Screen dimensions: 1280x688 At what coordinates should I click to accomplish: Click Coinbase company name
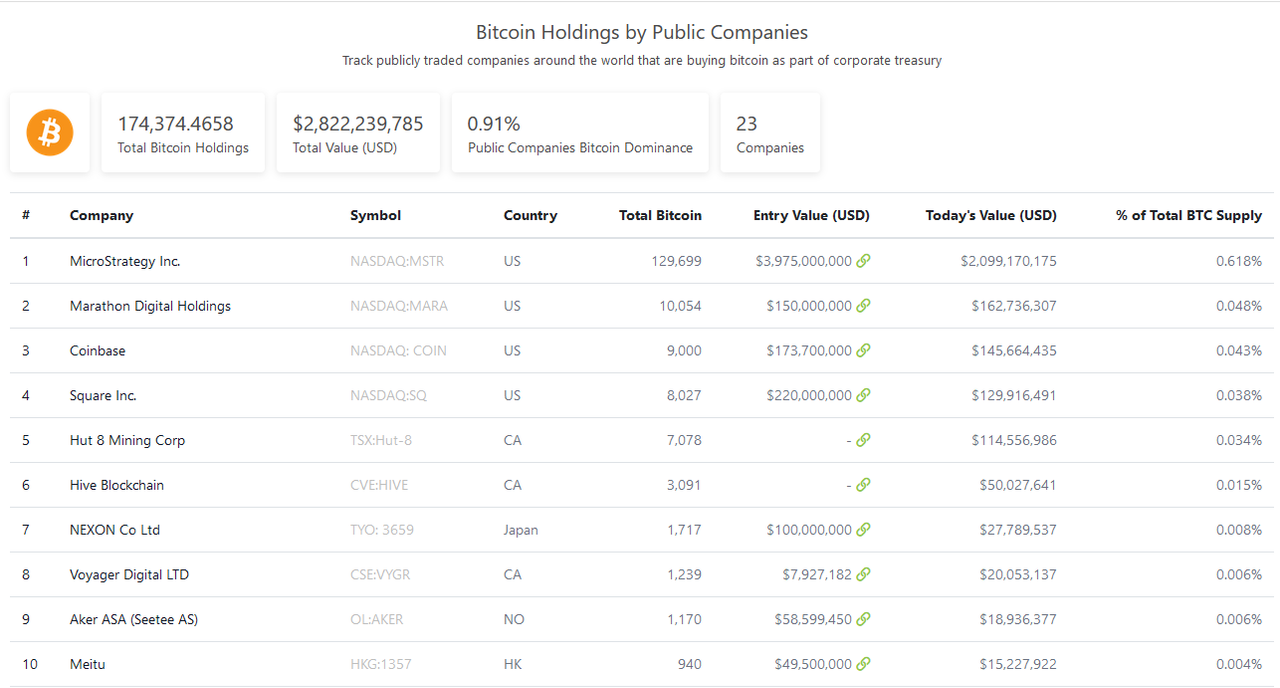tap(98, 350)
